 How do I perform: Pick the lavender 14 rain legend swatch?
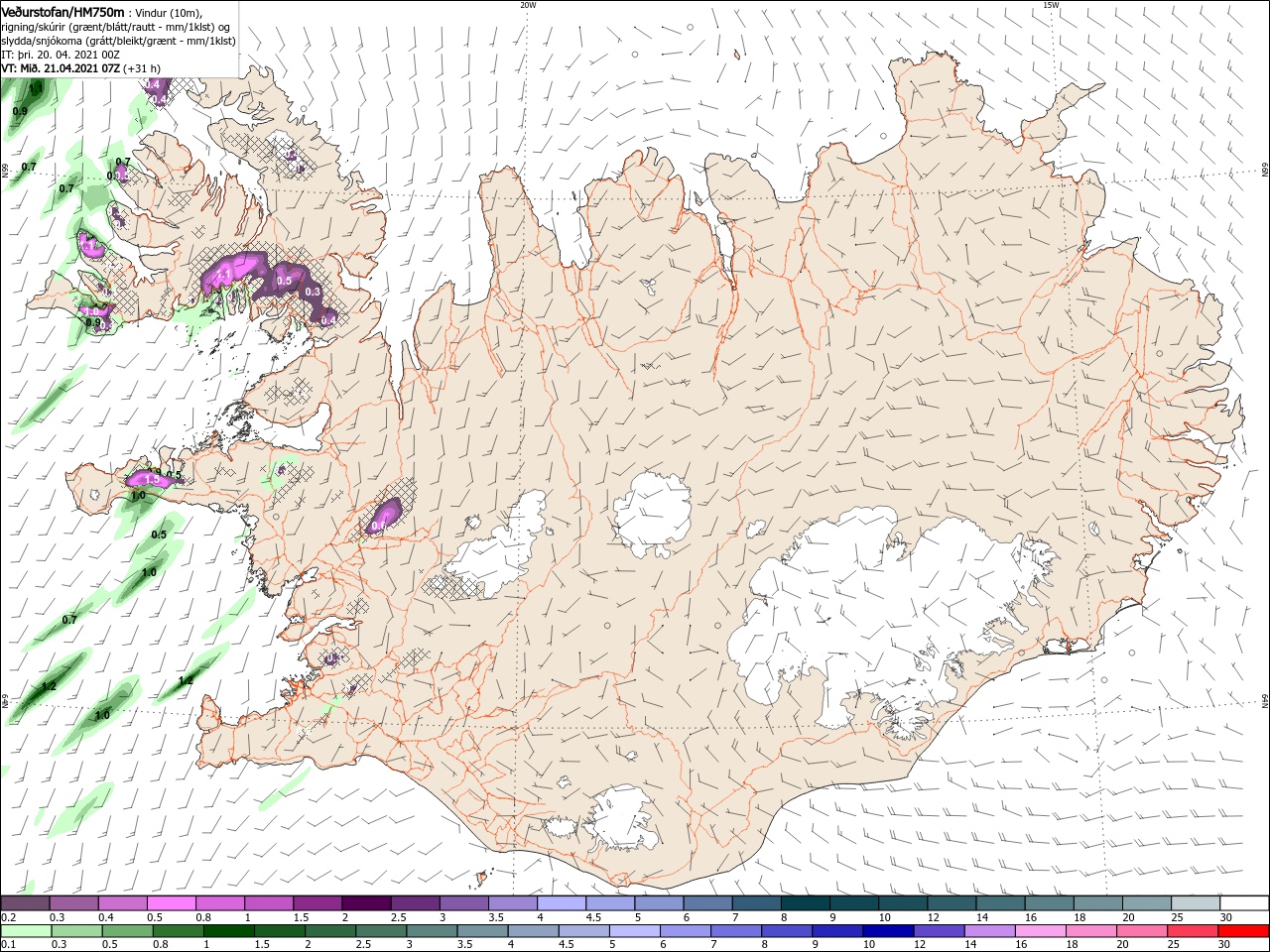point(990,931)
